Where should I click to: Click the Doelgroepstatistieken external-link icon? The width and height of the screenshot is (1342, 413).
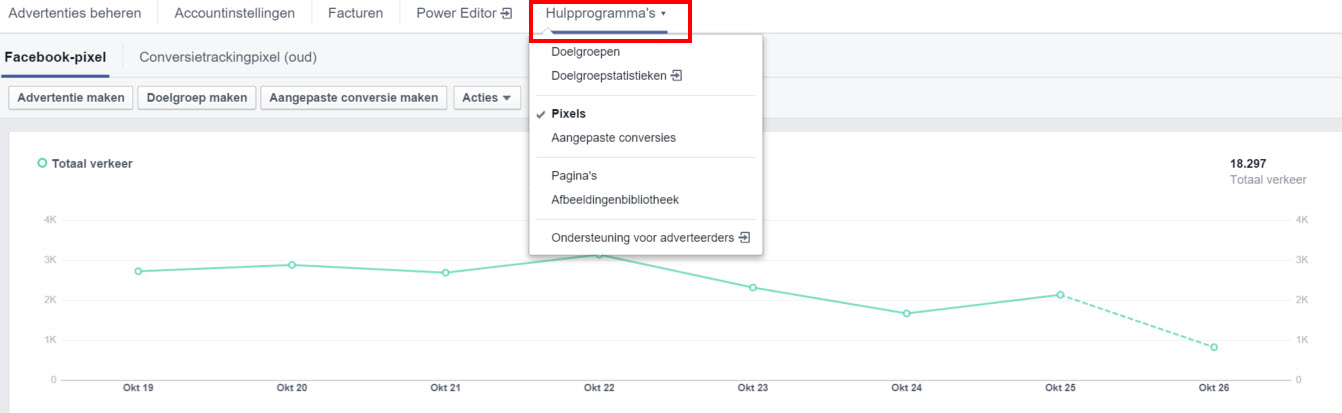coord(676,76)
